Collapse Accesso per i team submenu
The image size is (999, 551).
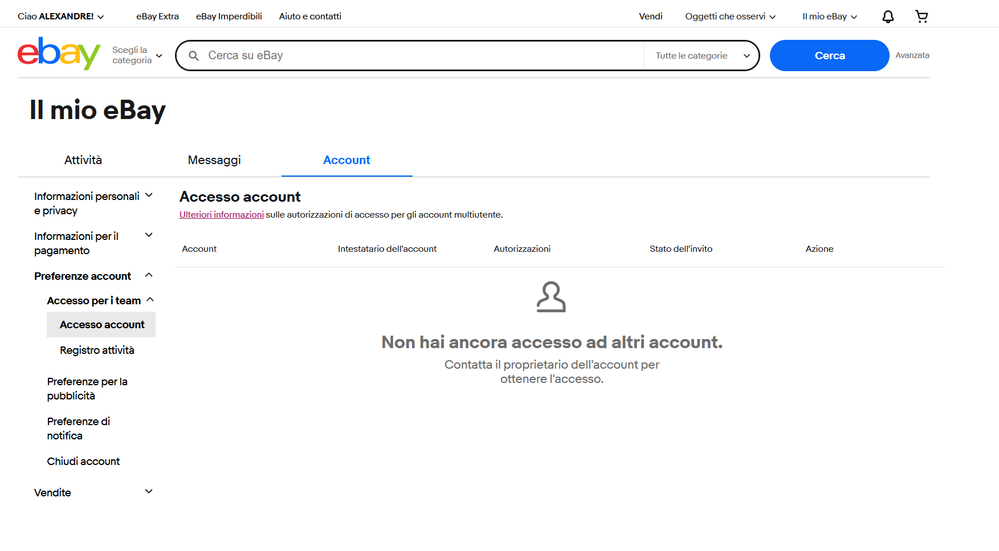100,300
